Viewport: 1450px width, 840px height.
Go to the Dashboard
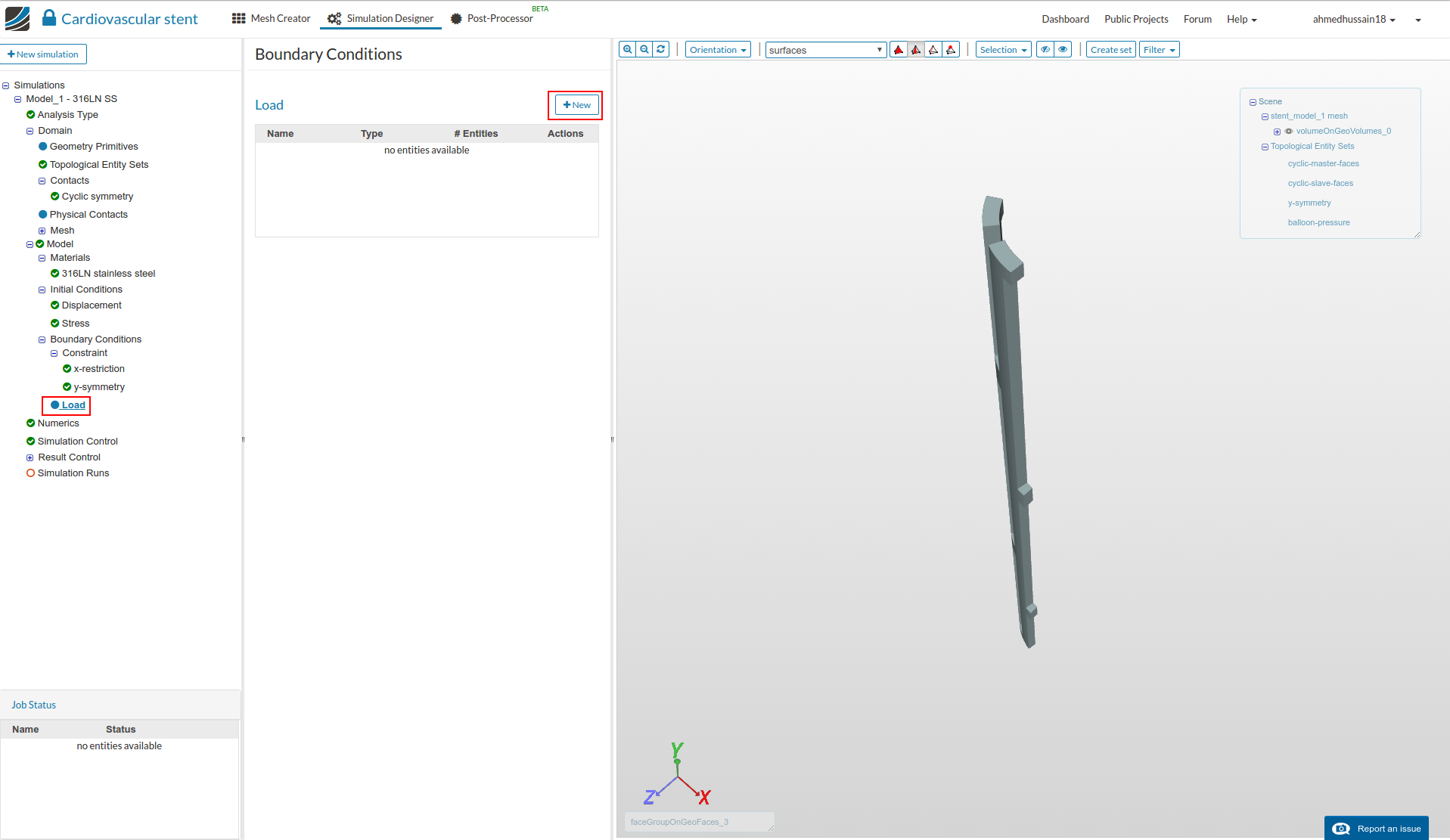1065,19
